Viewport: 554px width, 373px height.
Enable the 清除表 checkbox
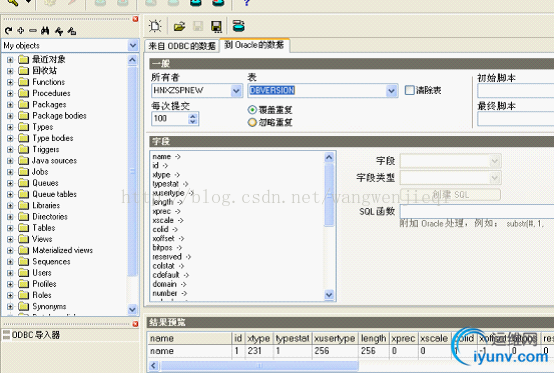tap(409, 90)
